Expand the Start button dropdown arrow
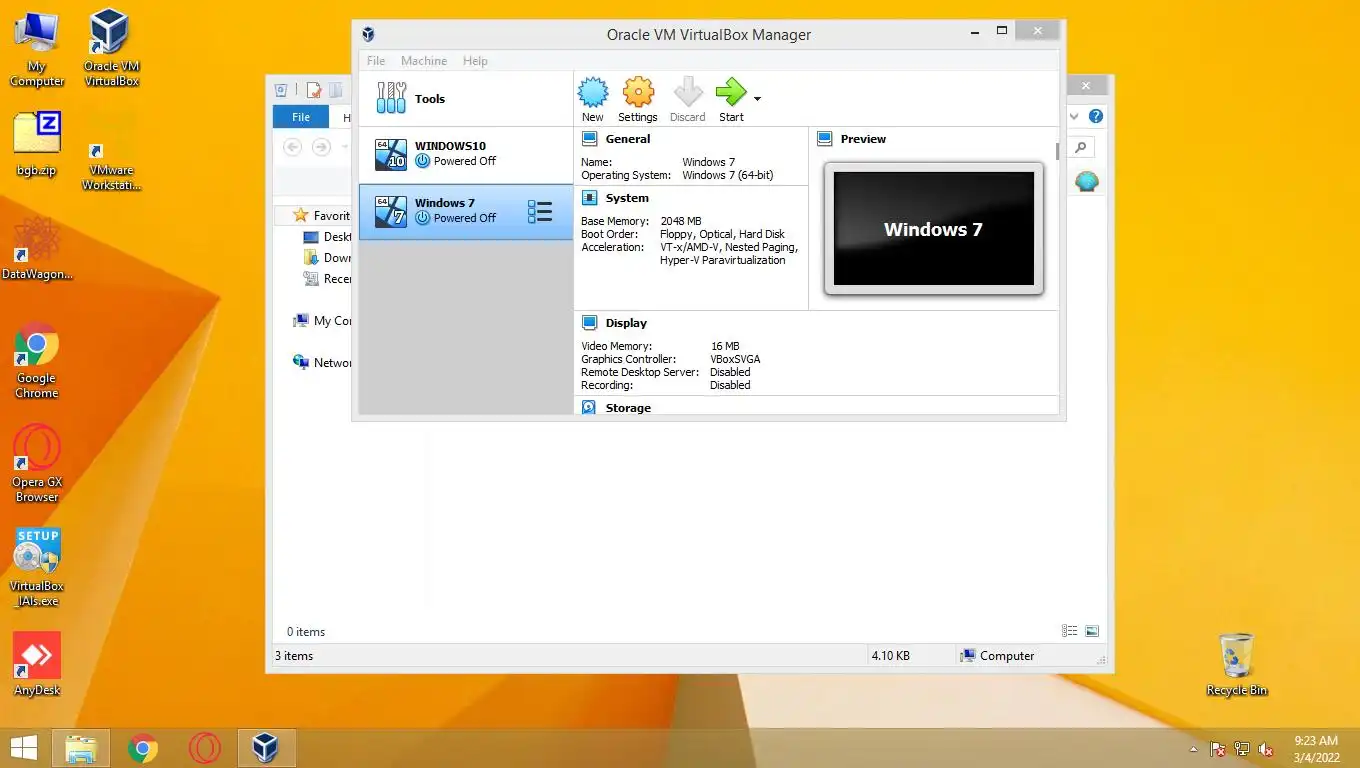Viewport: 1360px width, 768px height. [757, 99]
